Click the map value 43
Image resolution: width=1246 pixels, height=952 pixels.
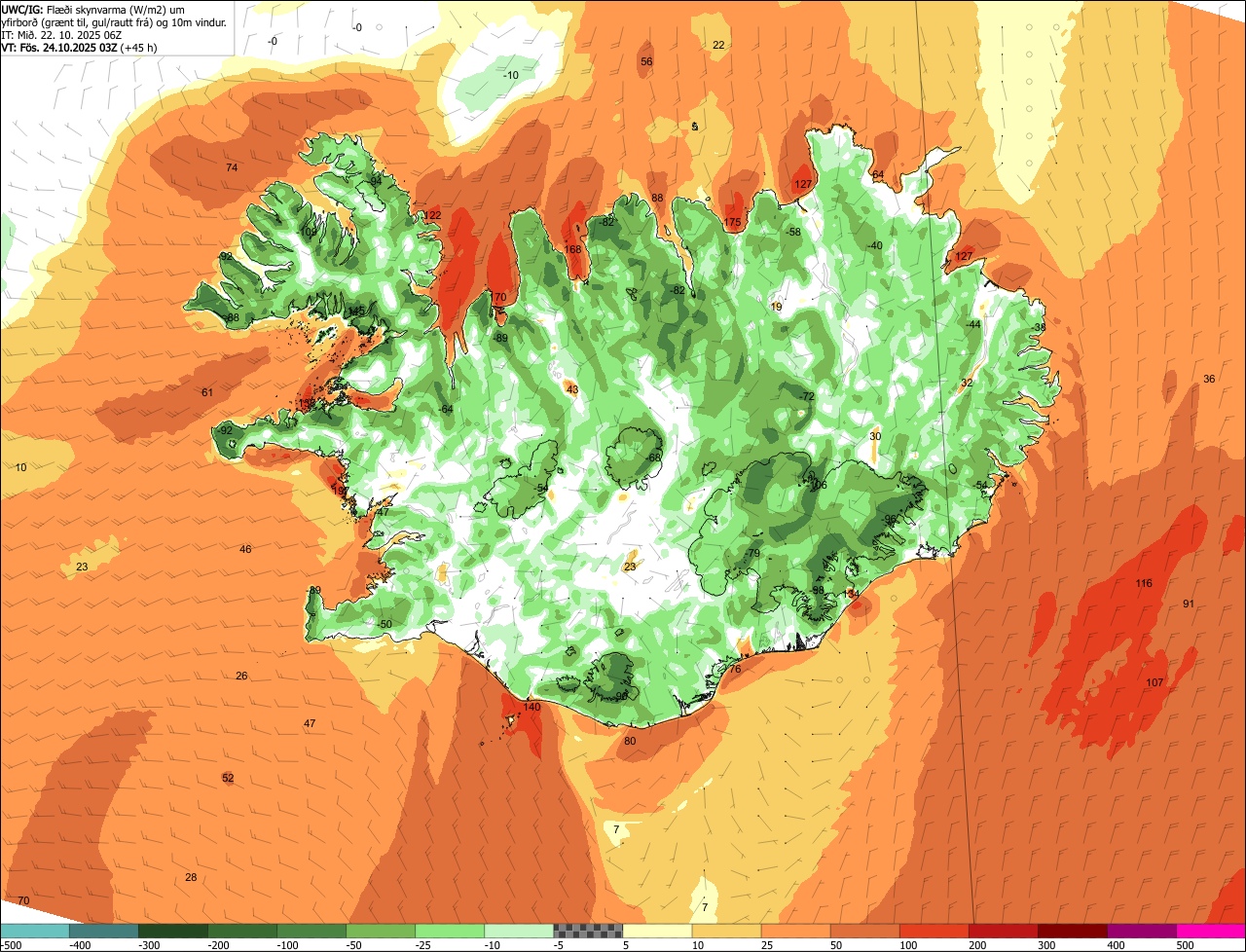(572, 389)
